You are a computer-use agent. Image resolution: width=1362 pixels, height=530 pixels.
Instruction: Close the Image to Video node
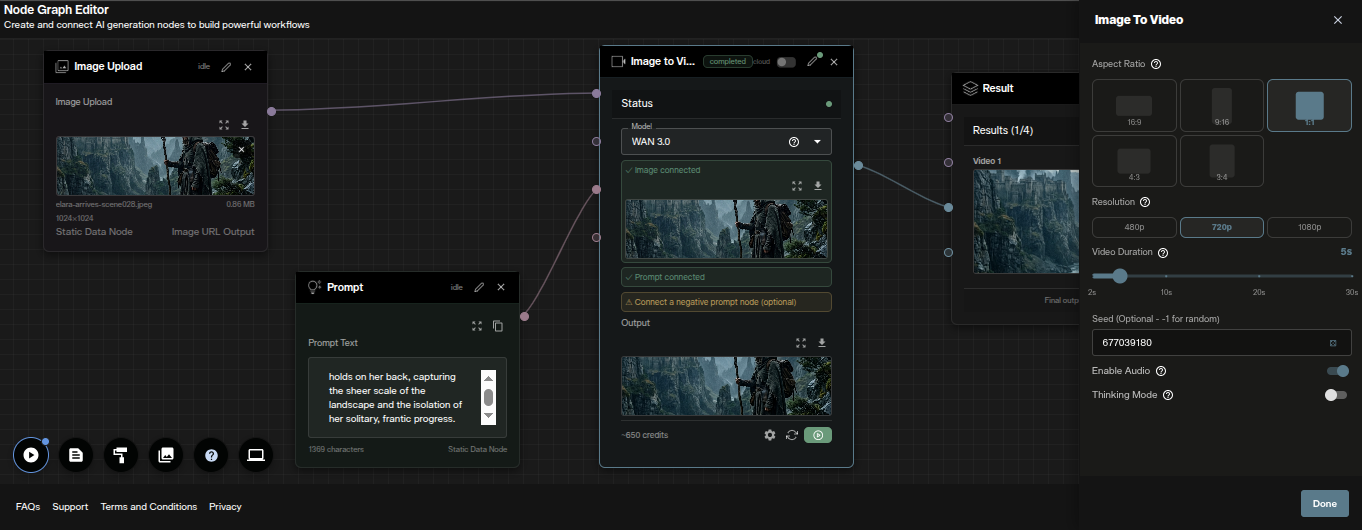[834, 61]
